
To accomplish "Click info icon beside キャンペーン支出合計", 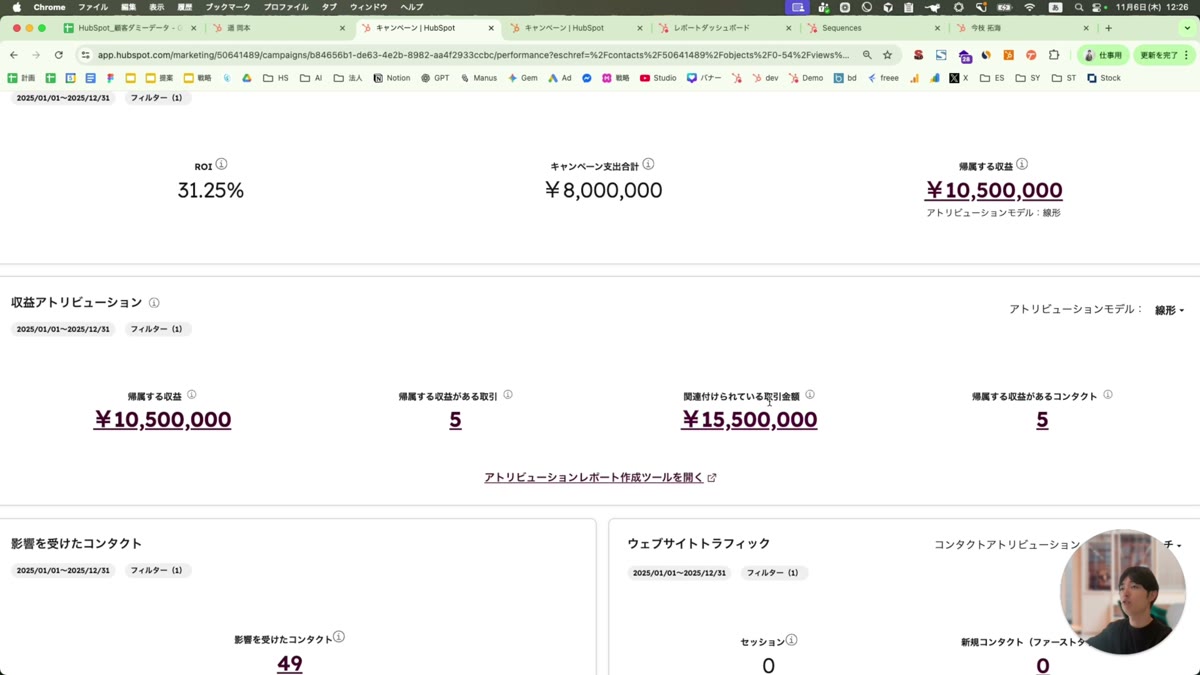I will (x=648, y=165).
